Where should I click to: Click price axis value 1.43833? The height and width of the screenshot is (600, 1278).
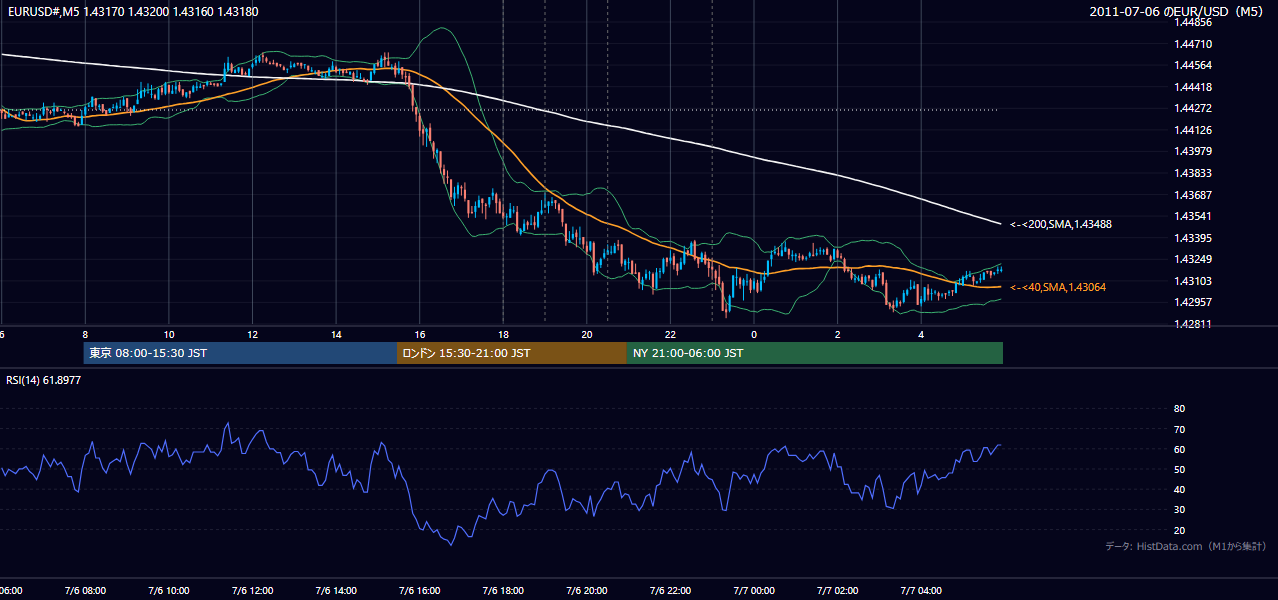(1193, 173)
